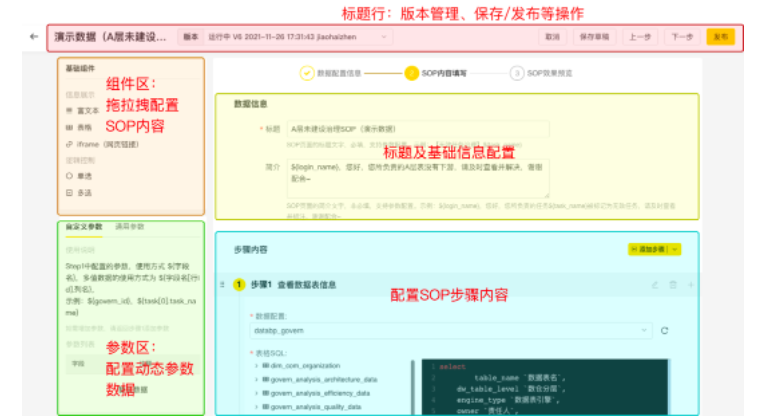
Task: Select the 表格 table component icon
Action: (69, 127)
